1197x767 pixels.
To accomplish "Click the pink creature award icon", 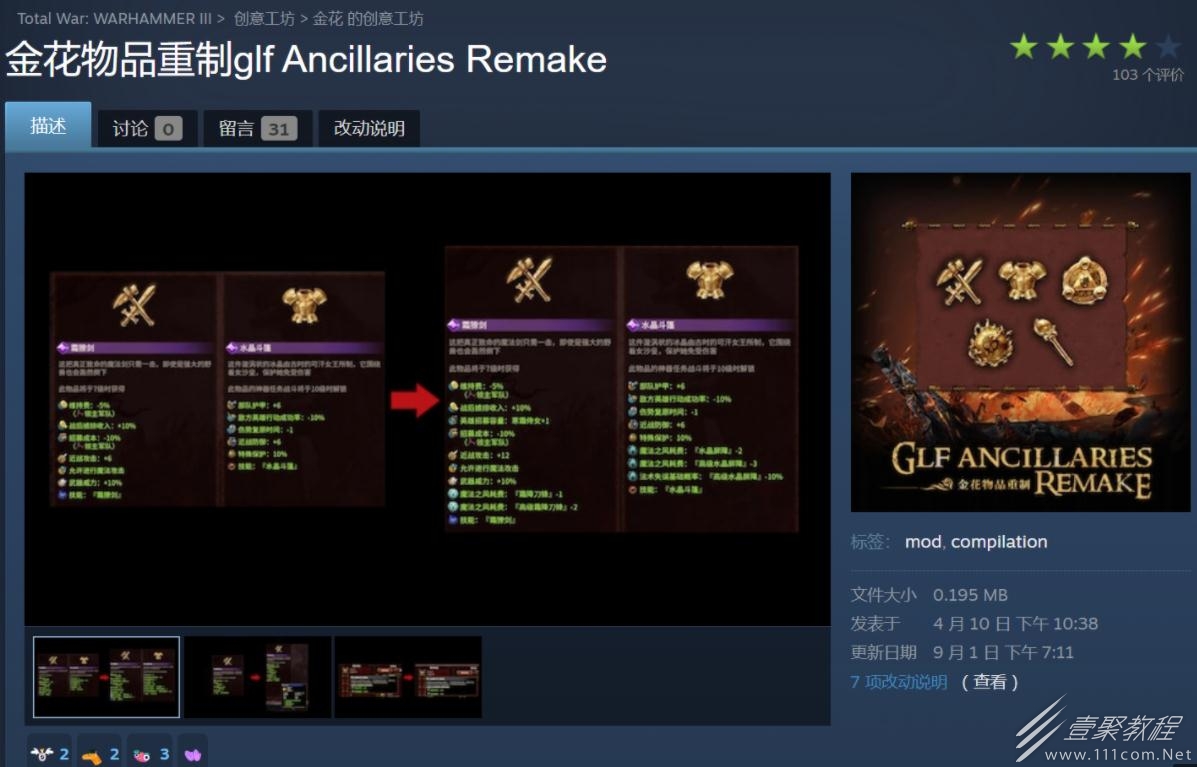I will (142, 756).
